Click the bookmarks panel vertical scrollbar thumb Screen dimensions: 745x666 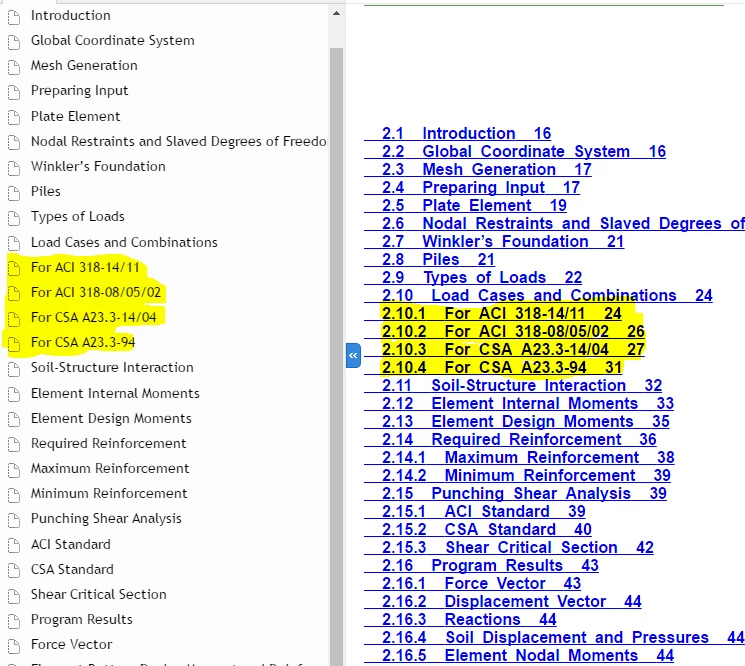point(336,356)
